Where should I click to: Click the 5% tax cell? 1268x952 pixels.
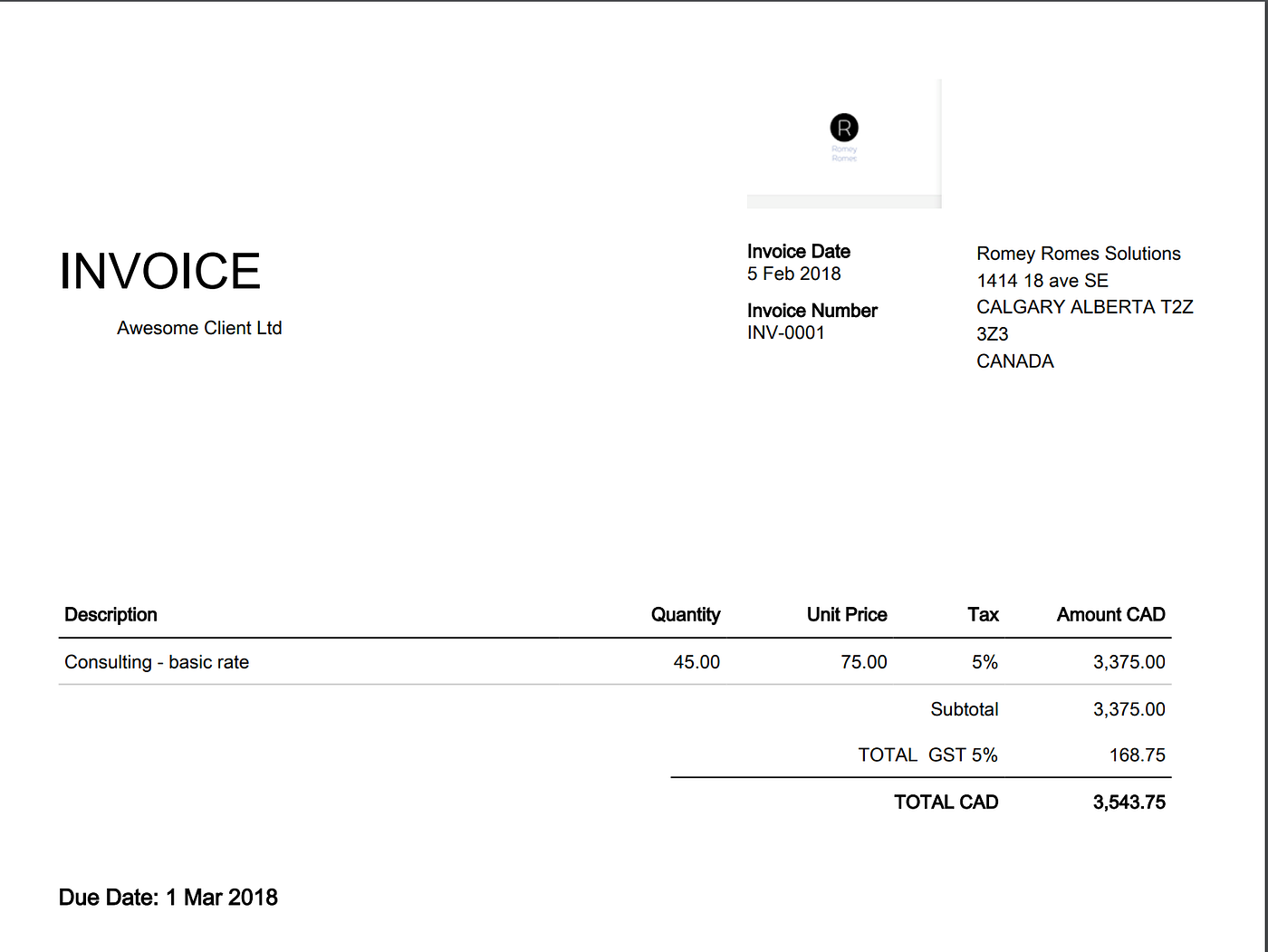(x=985, y=662)
